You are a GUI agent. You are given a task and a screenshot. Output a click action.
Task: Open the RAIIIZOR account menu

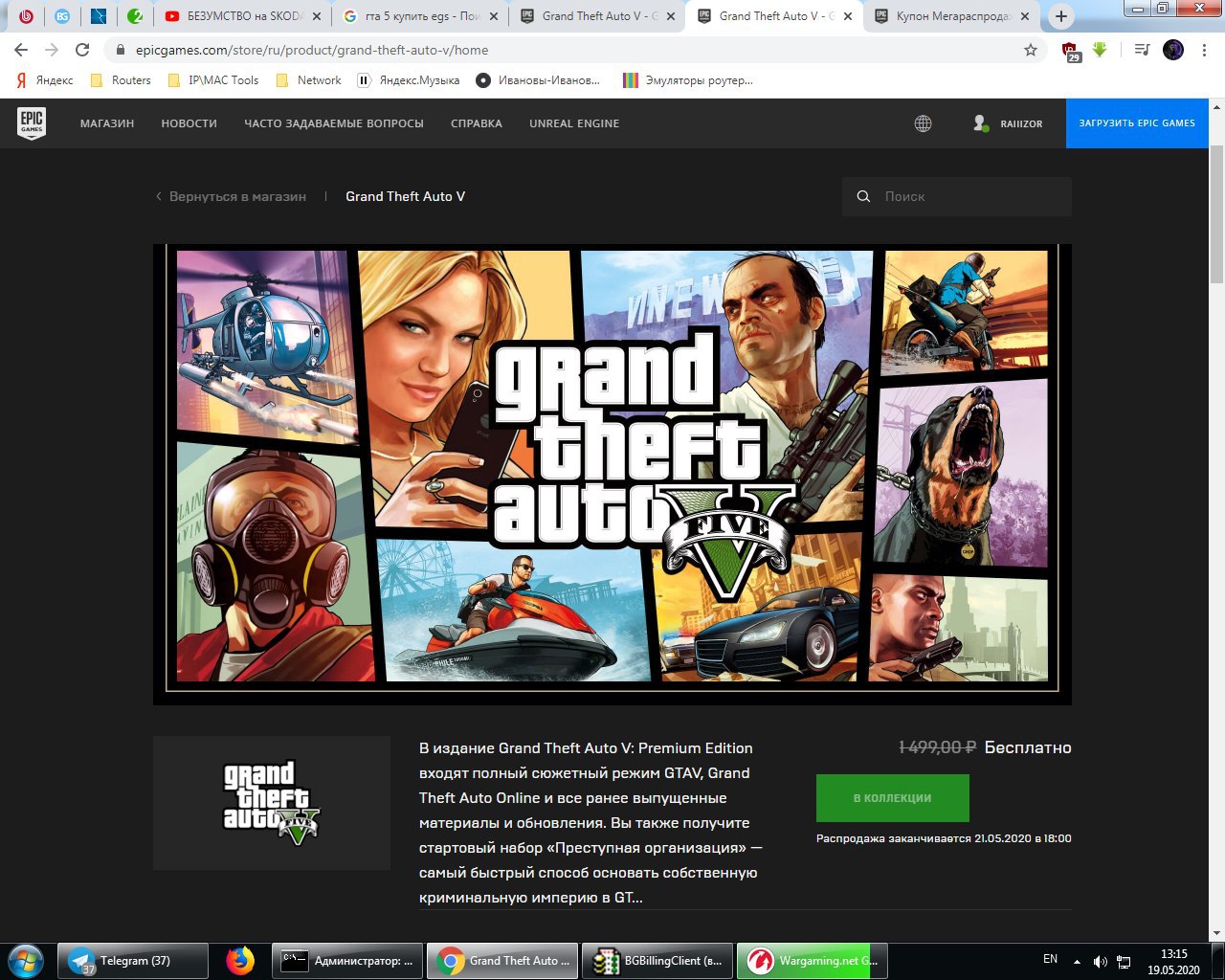1008,123
